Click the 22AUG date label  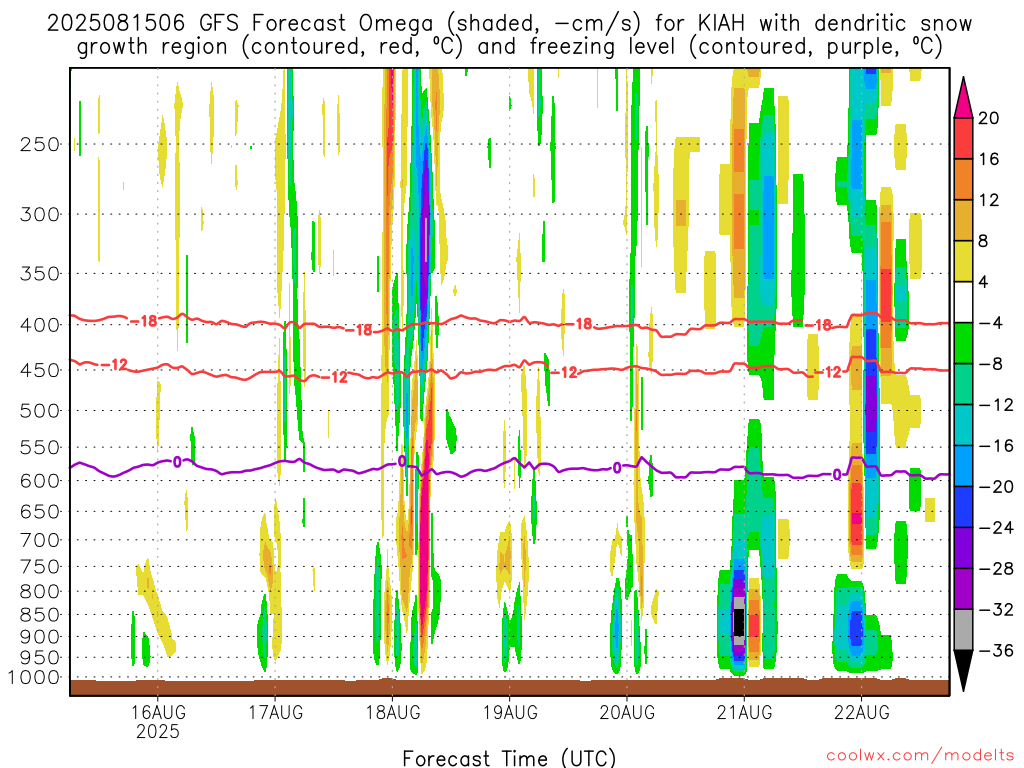click(x=861, y=712)
